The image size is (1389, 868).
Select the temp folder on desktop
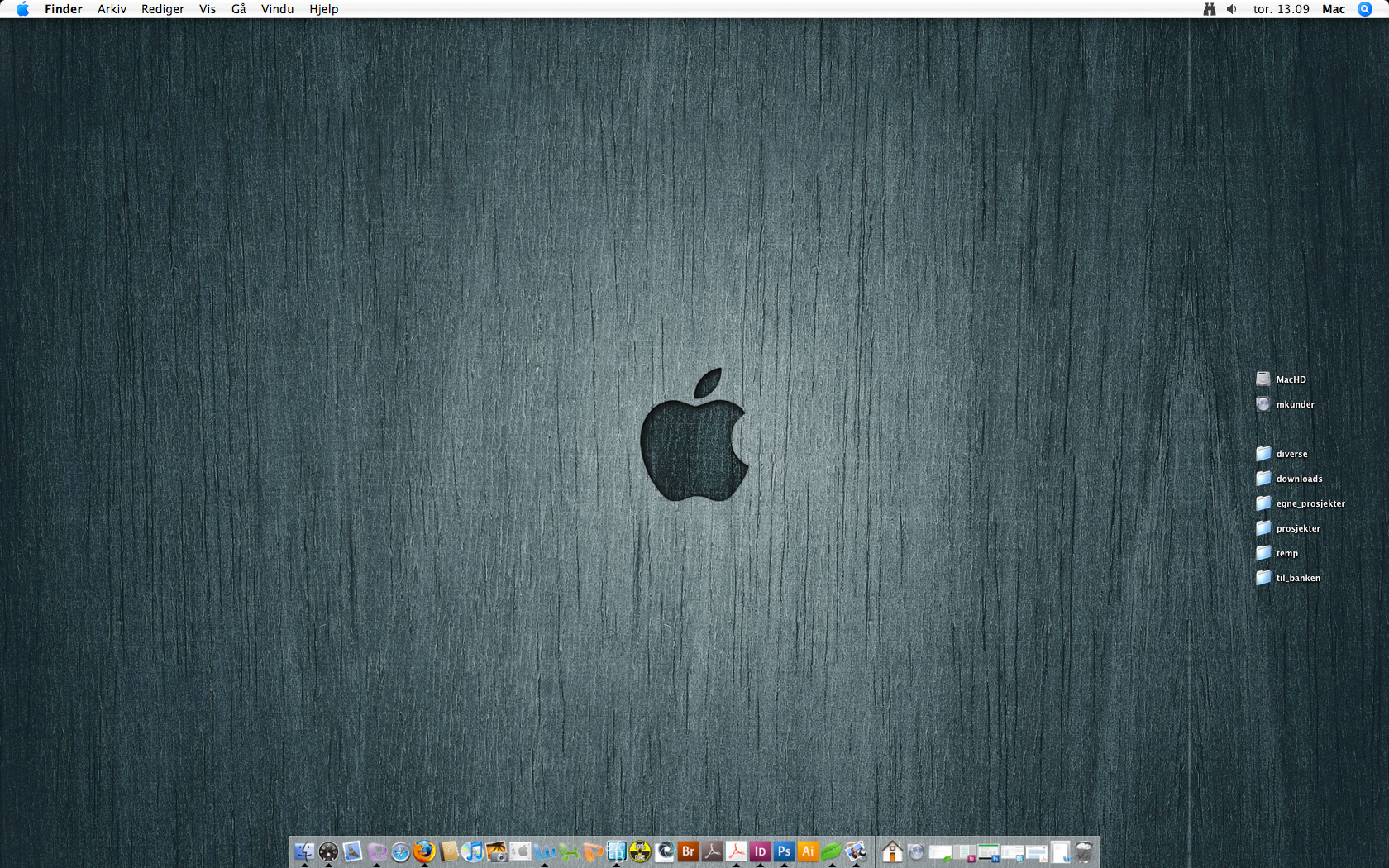point(1277,553)
